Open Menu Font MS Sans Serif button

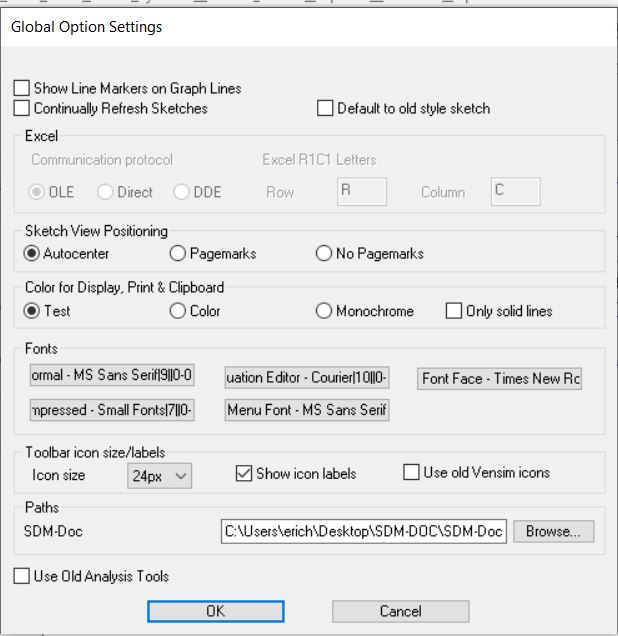(x=307, y=410)
